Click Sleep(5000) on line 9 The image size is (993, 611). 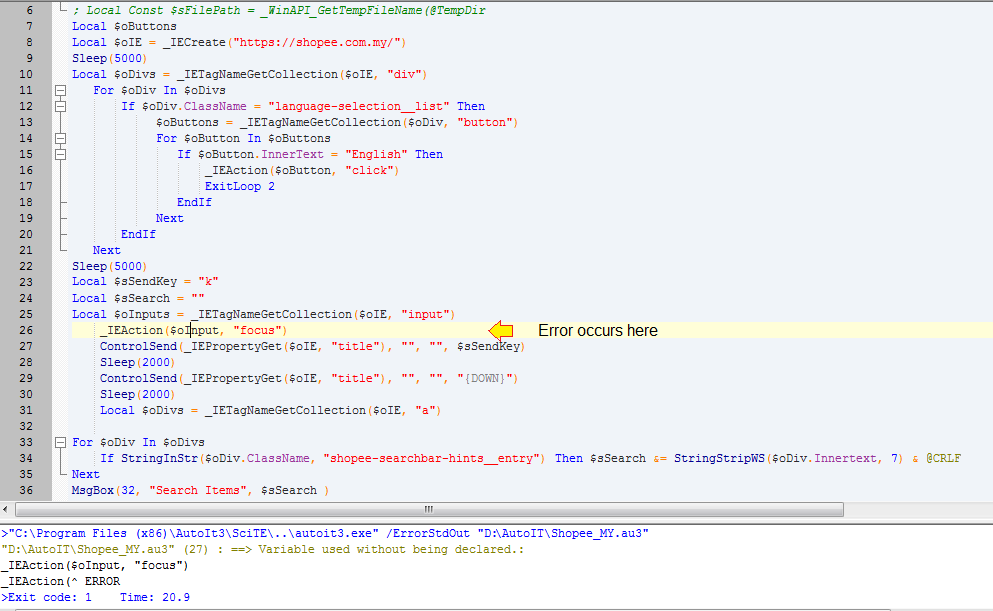(x=109, y=58)
